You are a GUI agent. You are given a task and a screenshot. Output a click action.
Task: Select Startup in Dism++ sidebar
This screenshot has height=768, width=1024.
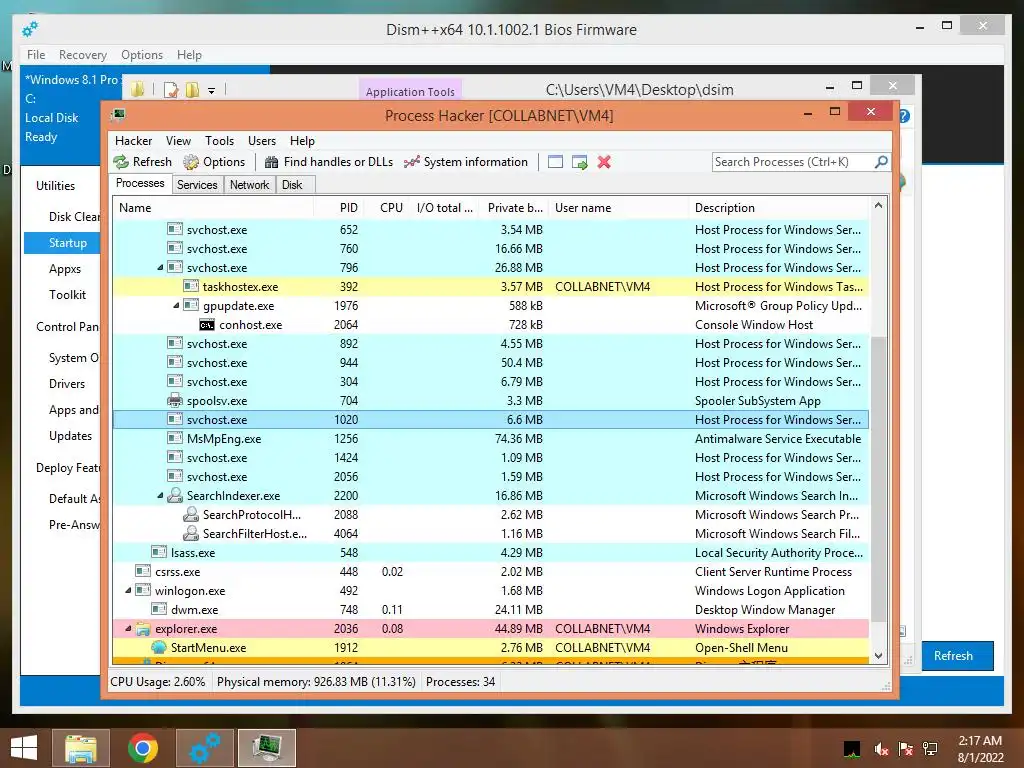(62, 243)
